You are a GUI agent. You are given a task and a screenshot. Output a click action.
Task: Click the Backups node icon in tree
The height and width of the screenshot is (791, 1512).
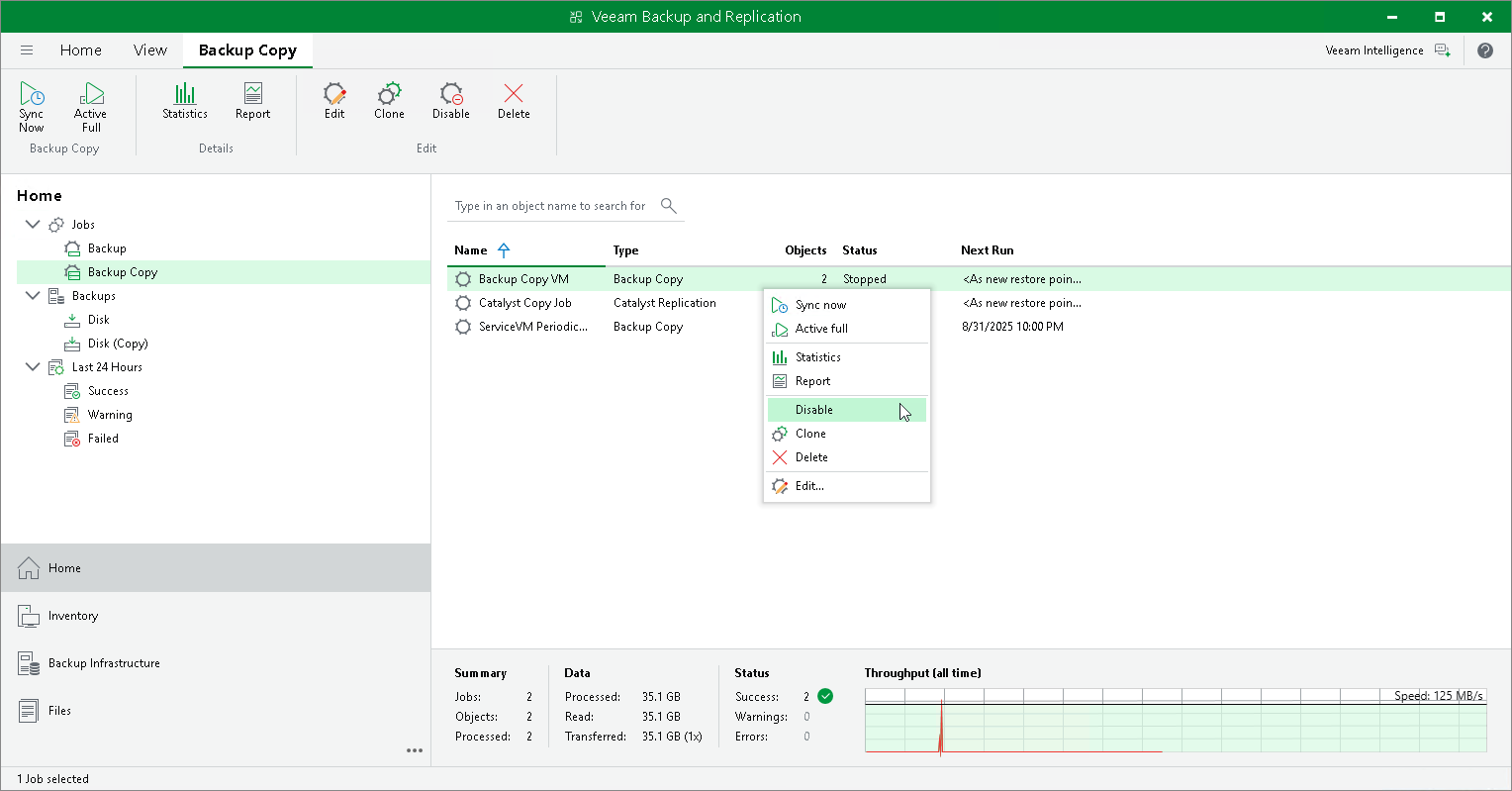click(56, 296)
